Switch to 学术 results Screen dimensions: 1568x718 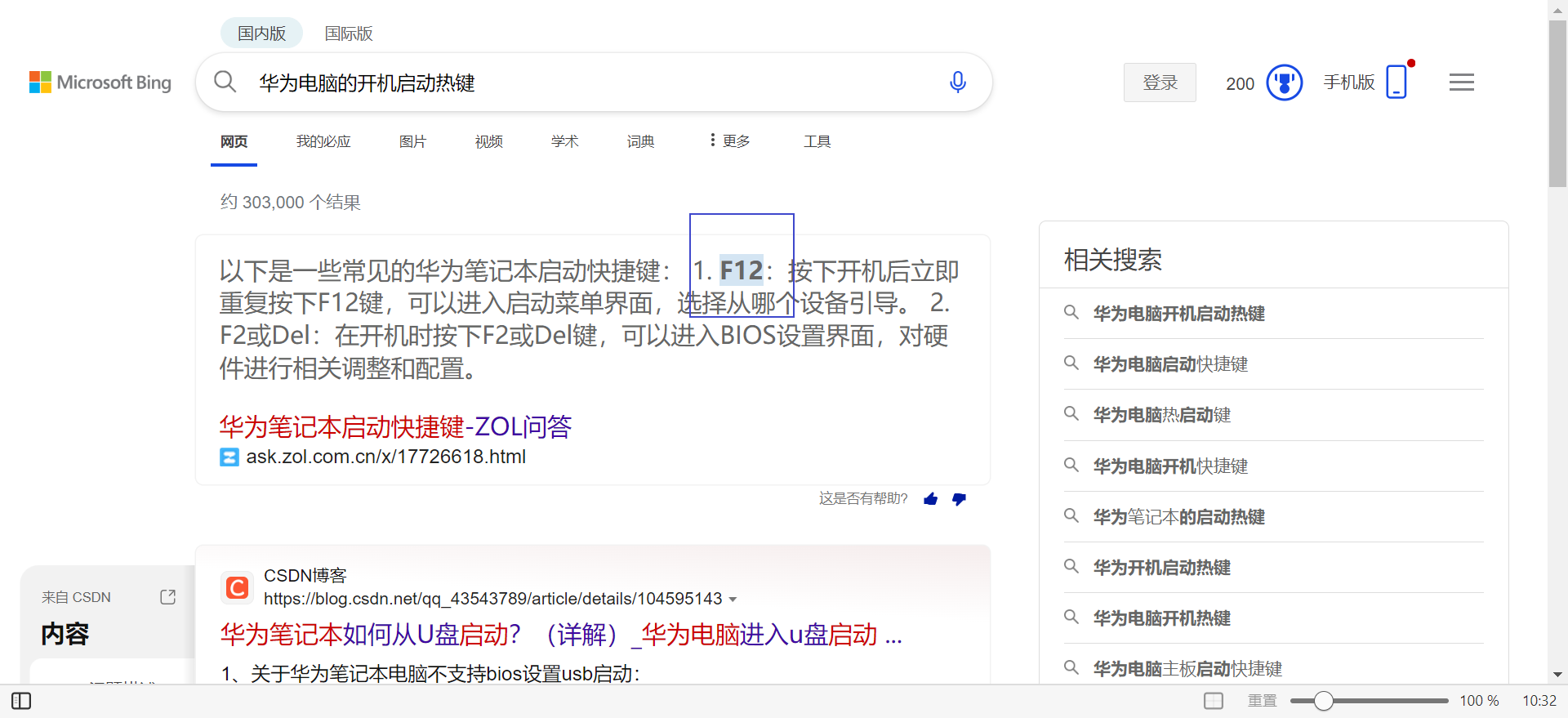[x=564, y=141]
